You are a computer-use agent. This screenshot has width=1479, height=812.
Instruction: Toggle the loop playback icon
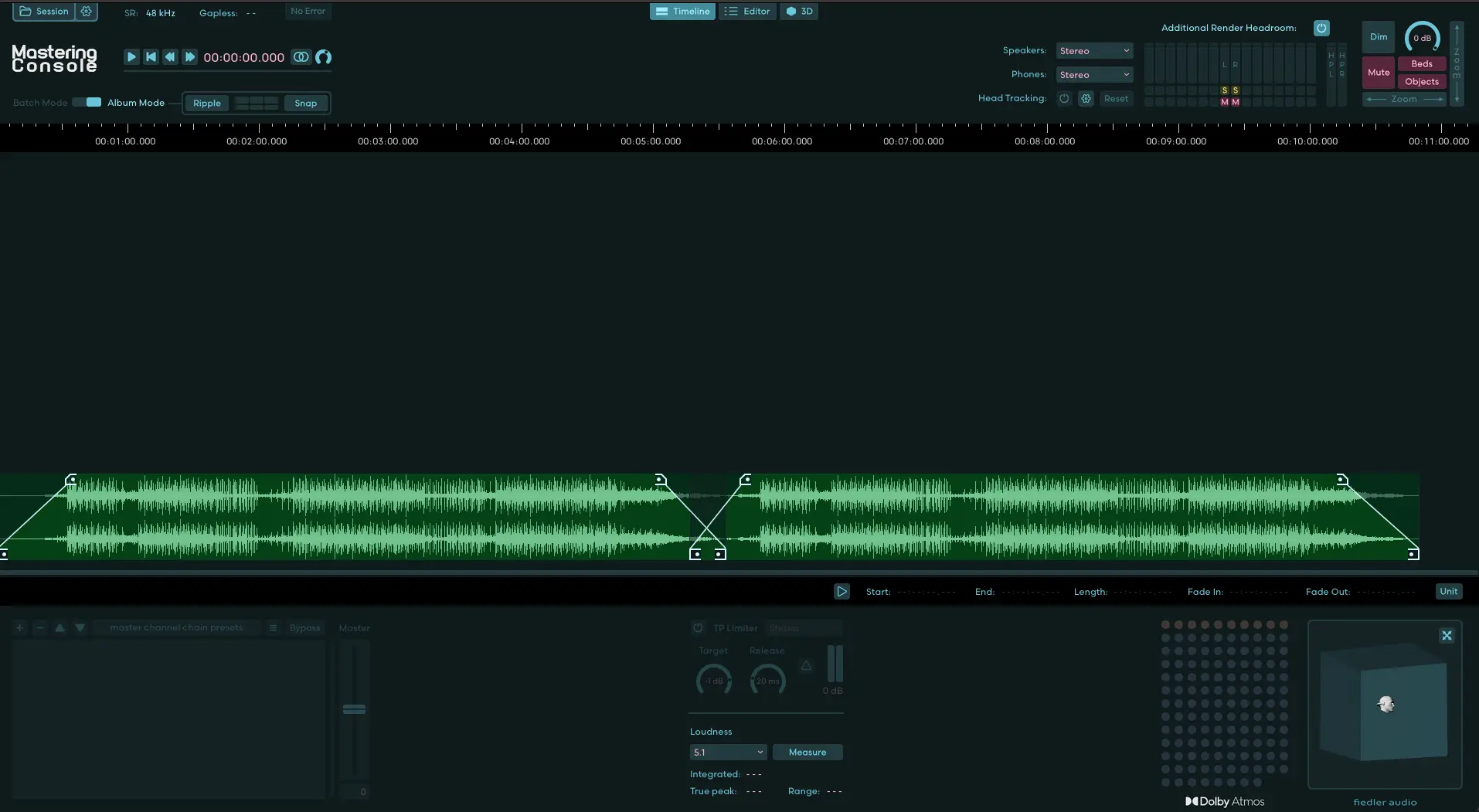coord(301,57)
